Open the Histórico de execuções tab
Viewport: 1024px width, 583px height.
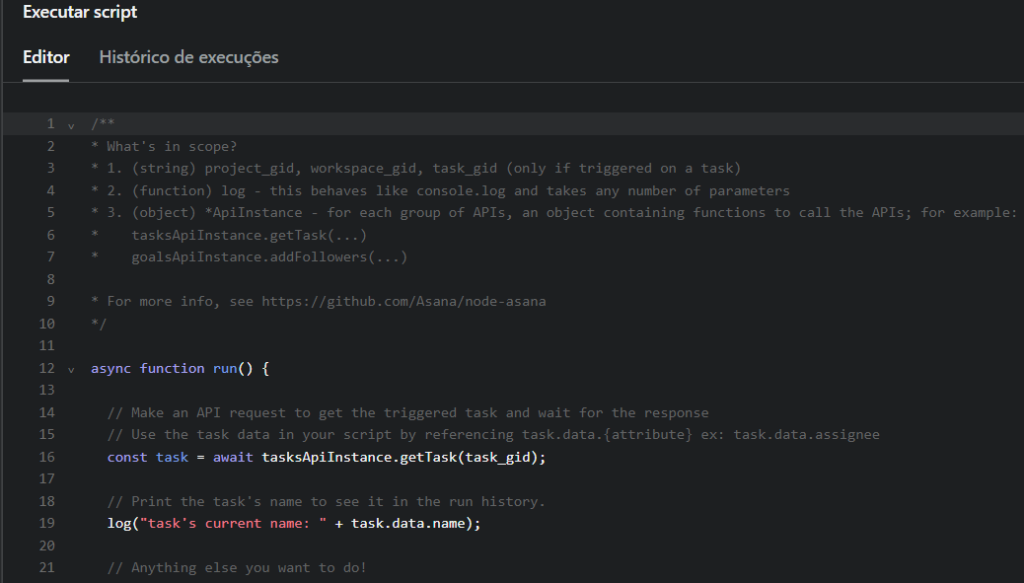[x=188, y=57]
